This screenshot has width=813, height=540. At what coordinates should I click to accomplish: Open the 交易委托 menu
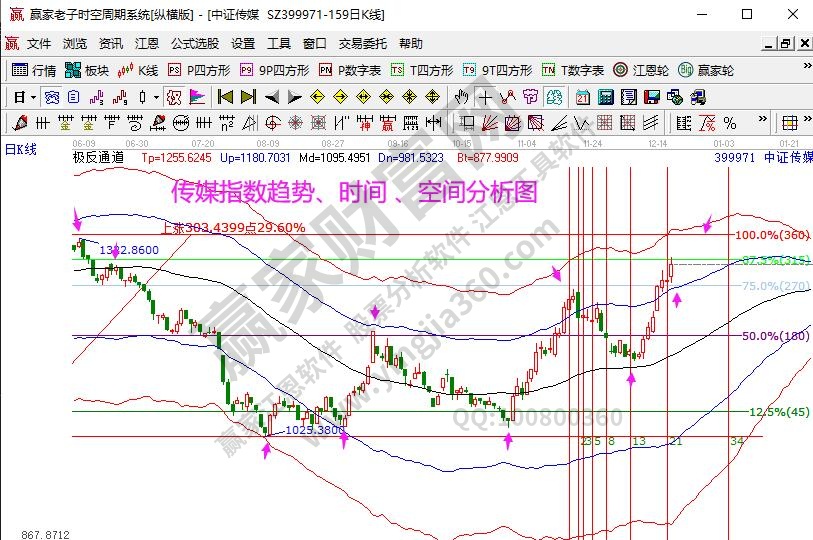pos(362,44)
